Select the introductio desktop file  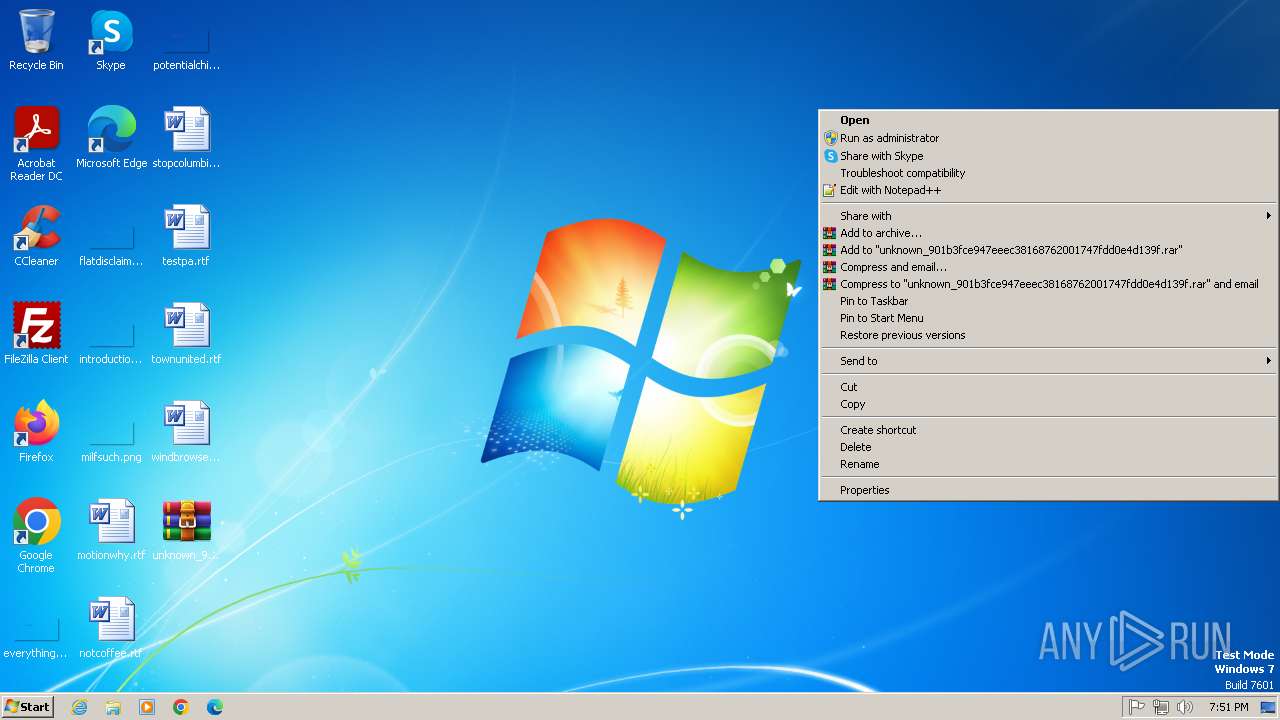point(111,342)
